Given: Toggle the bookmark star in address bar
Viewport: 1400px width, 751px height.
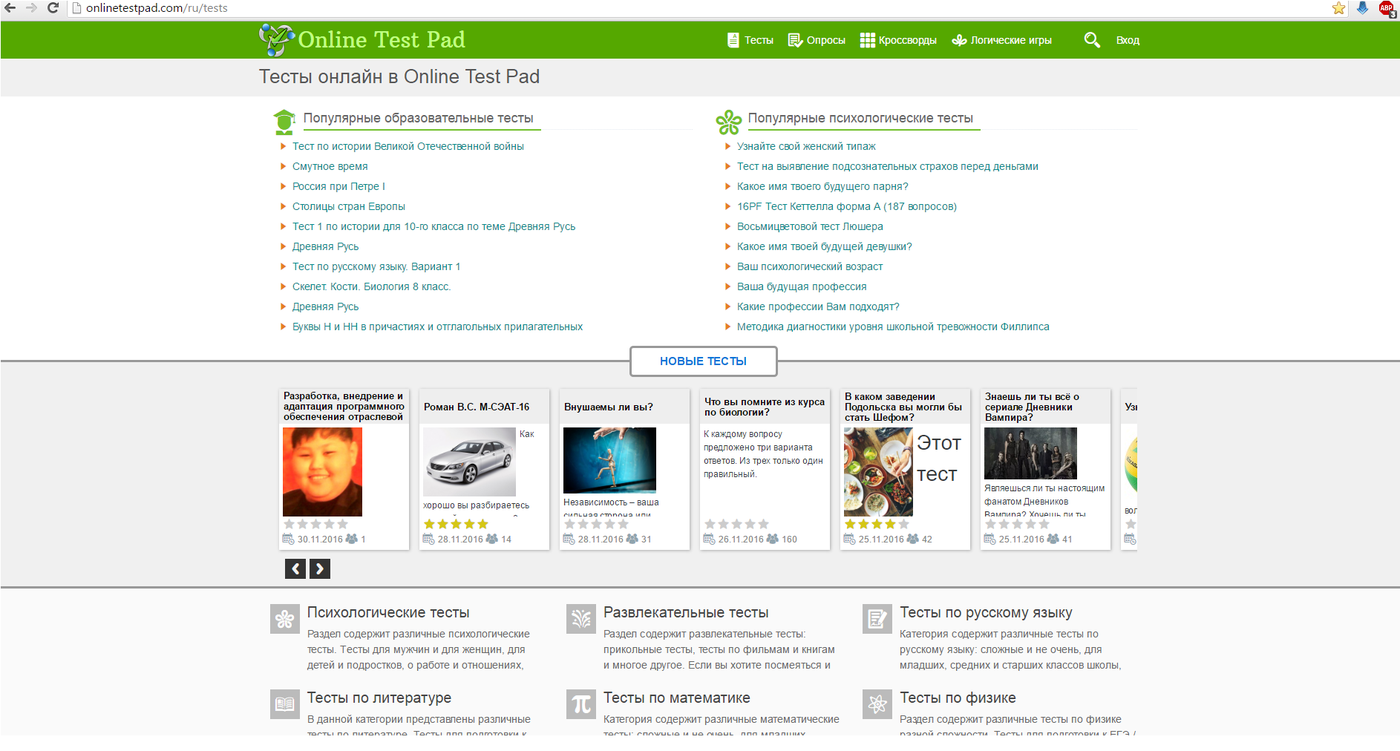Looking at the screenshot, I should point(1338,8).
